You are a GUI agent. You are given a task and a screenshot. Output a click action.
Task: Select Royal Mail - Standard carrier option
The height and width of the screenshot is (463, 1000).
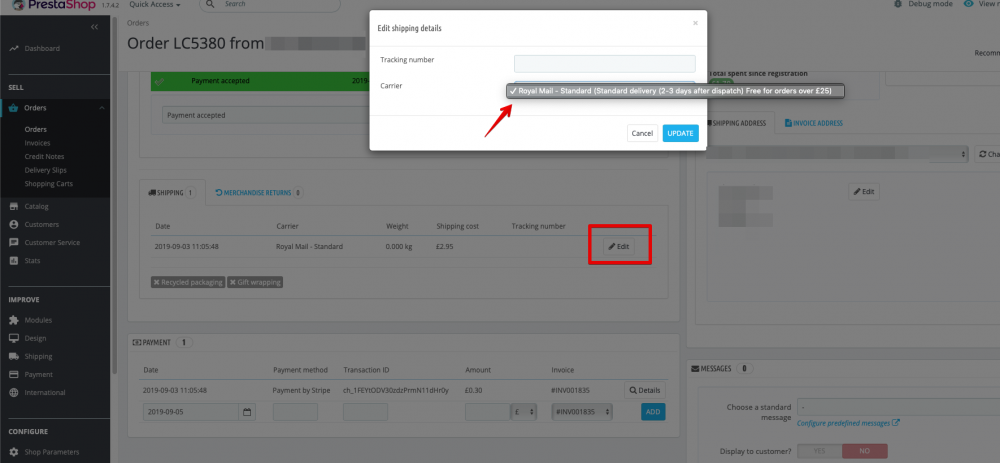[675, 91]
